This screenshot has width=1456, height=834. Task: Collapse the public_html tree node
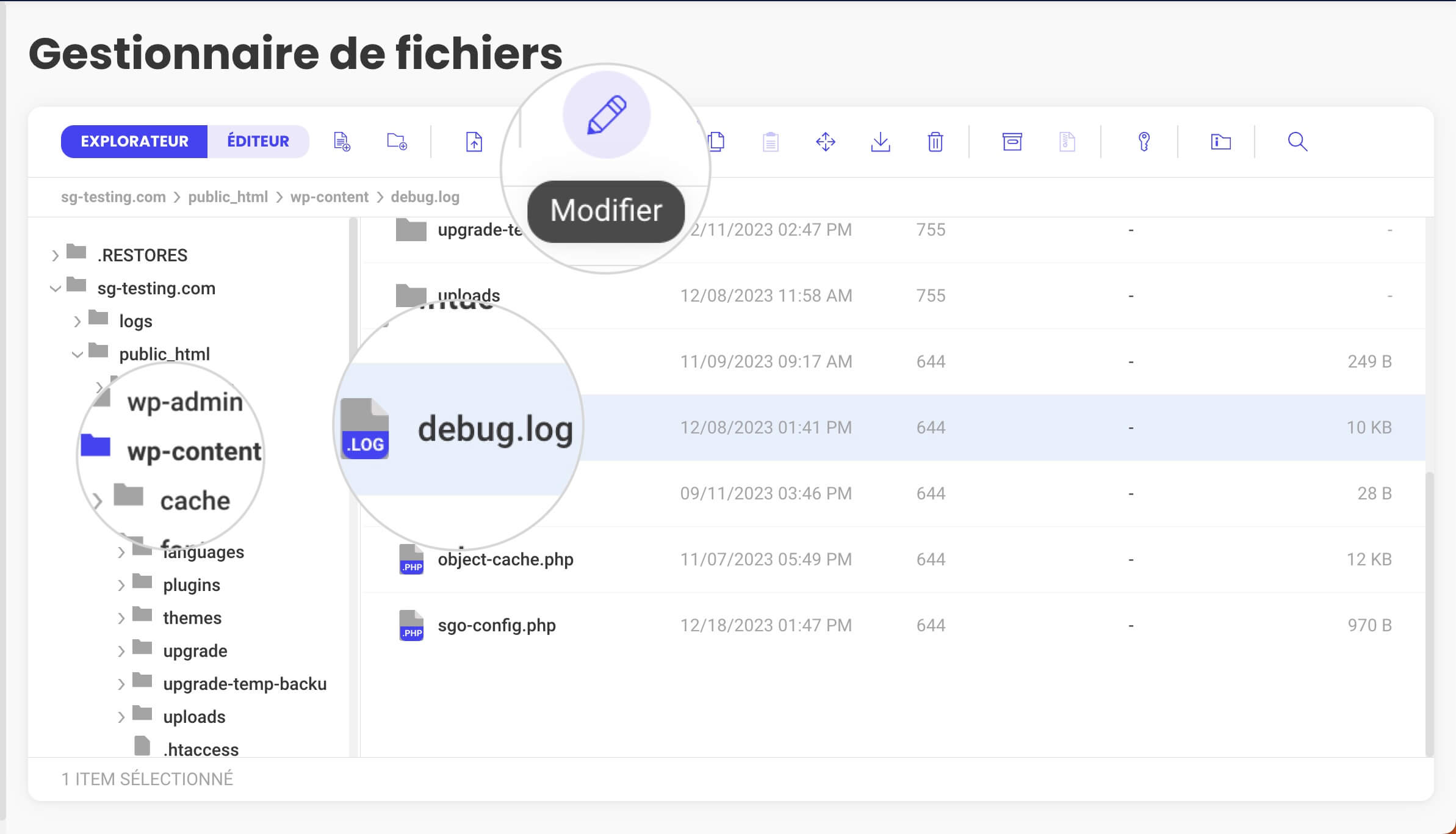click(x=77, y=354)
